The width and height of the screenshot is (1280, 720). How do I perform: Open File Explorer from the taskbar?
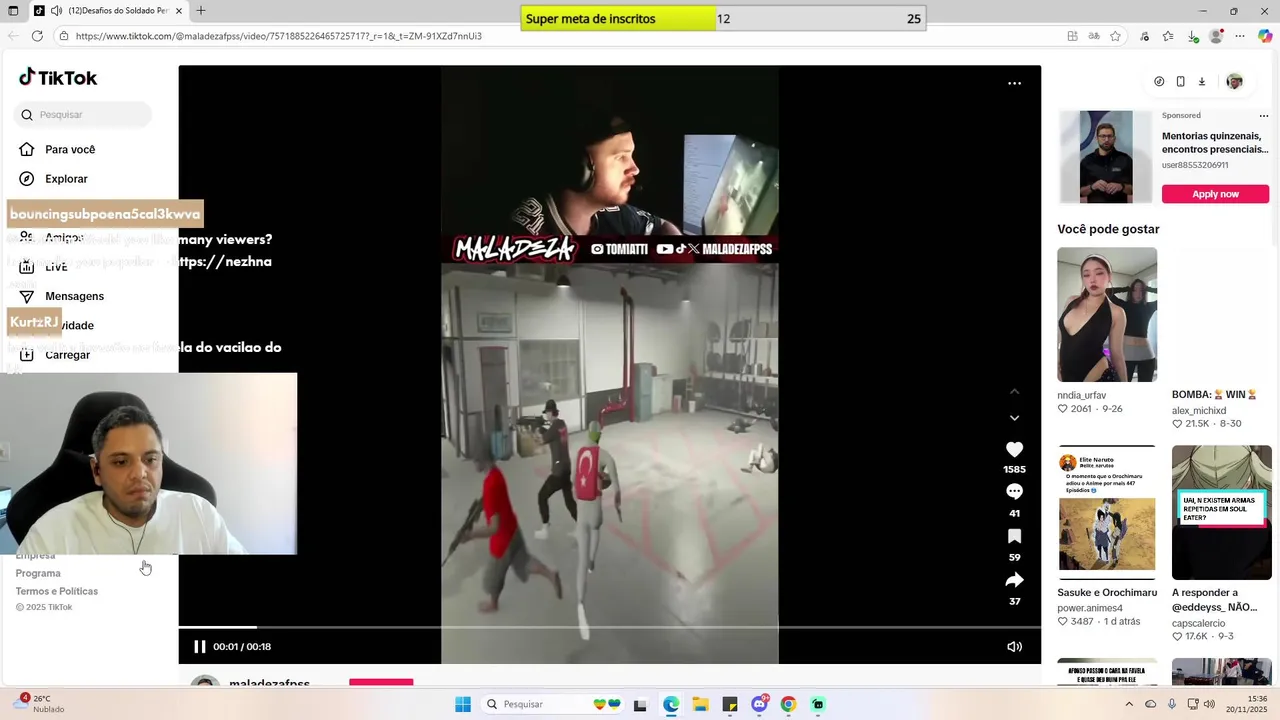coord(700,704)
